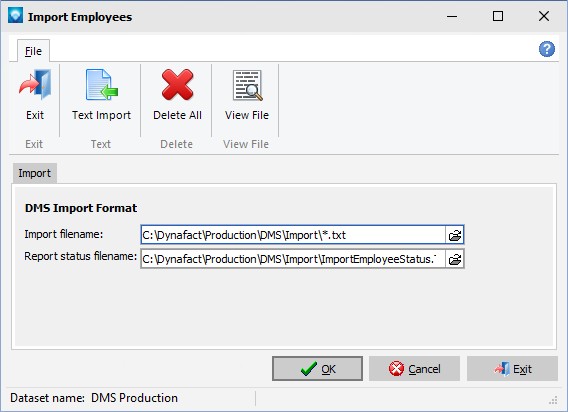
Task: Select the File ribbon tab
Action: [33, 51]
